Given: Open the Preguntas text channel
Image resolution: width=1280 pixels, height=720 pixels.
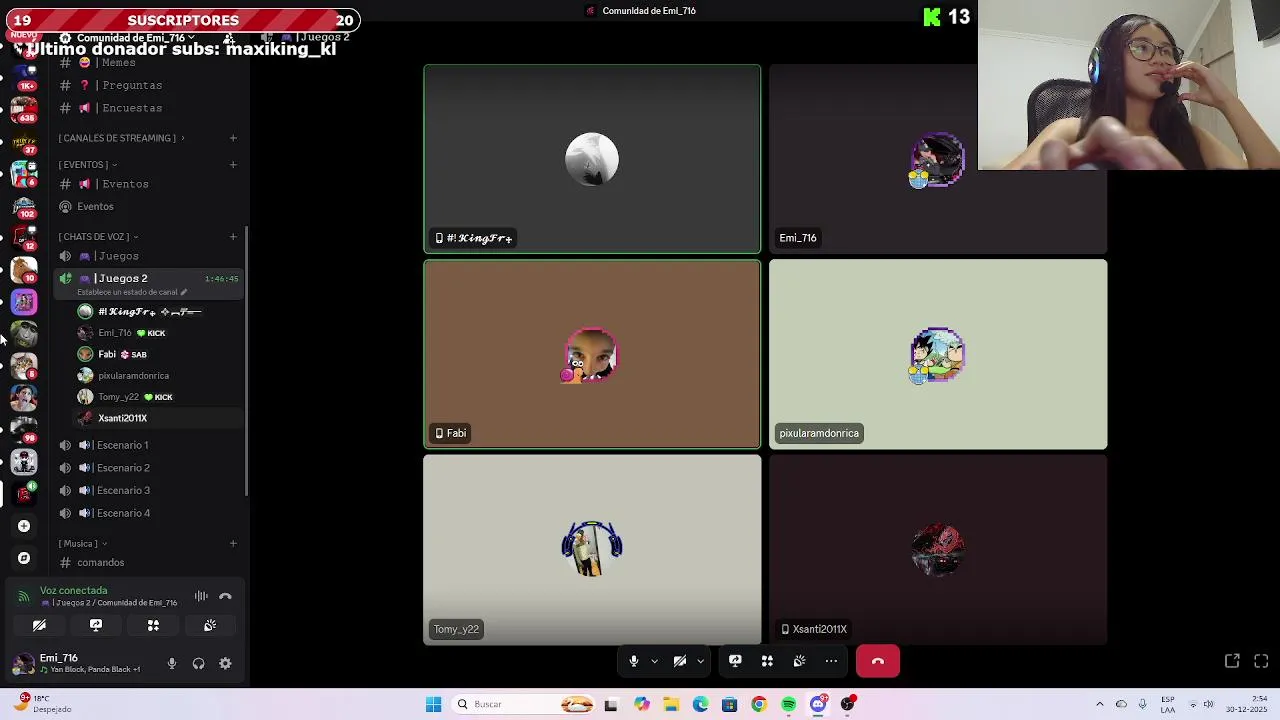Looking at the screenshot, I should tap(148, 85).
